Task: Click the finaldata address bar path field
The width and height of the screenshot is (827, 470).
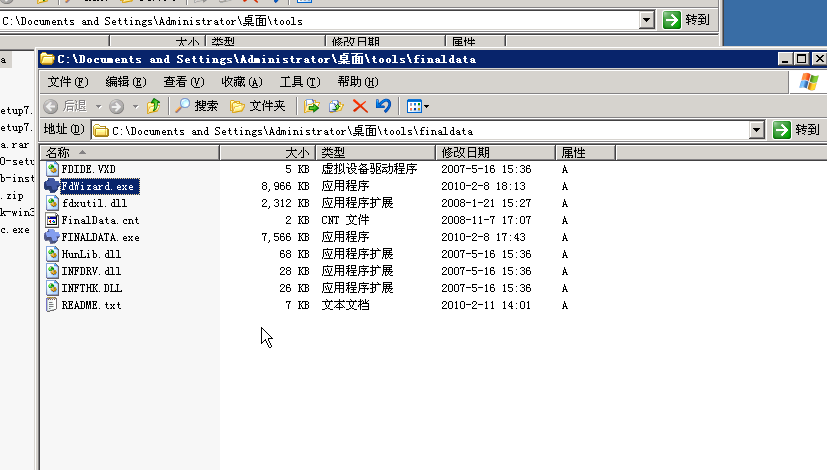Action: click(x=420, y=130)
